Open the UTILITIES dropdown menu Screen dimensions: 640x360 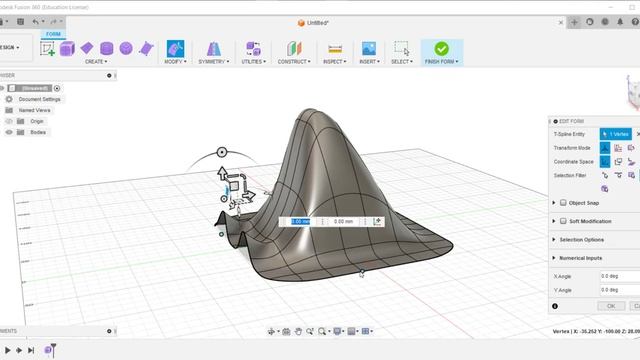pos(253,62)
